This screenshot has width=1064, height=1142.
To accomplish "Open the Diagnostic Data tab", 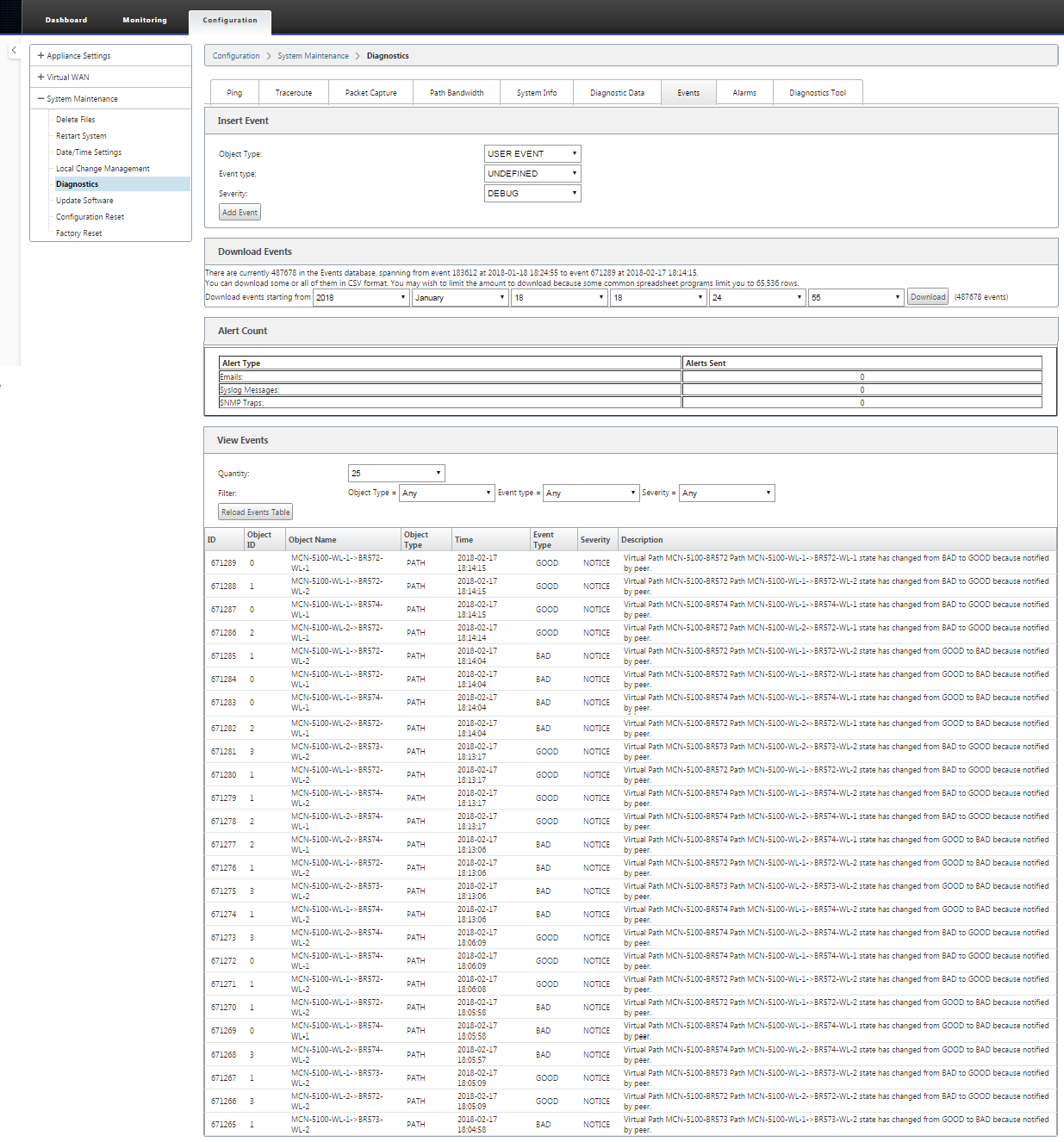I will (617, 93).
